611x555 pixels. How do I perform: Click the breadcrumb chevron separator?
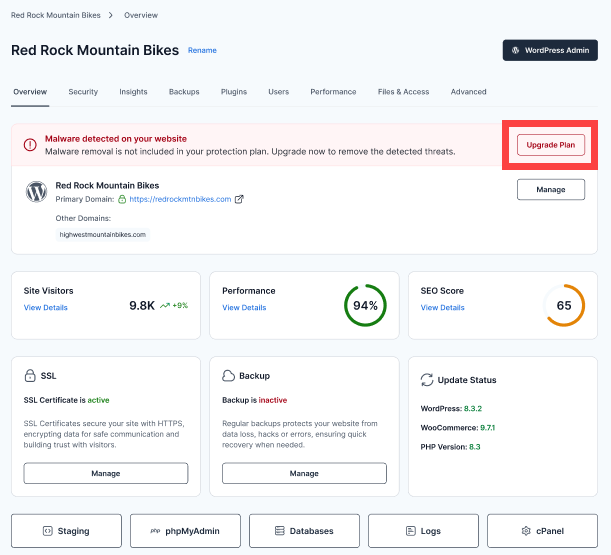click(111, 15)
